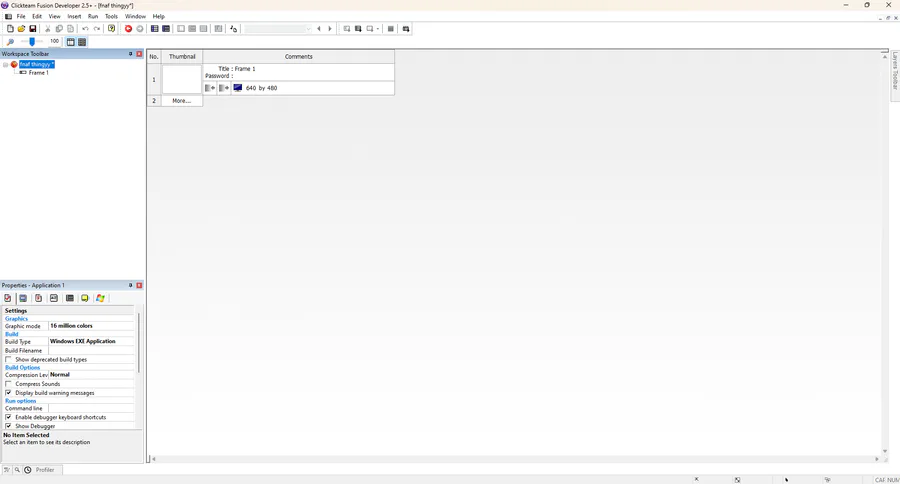900x484 pixels.
Task: Open the Edit menu
Action: pyautogui.click(x=37, y=17)
